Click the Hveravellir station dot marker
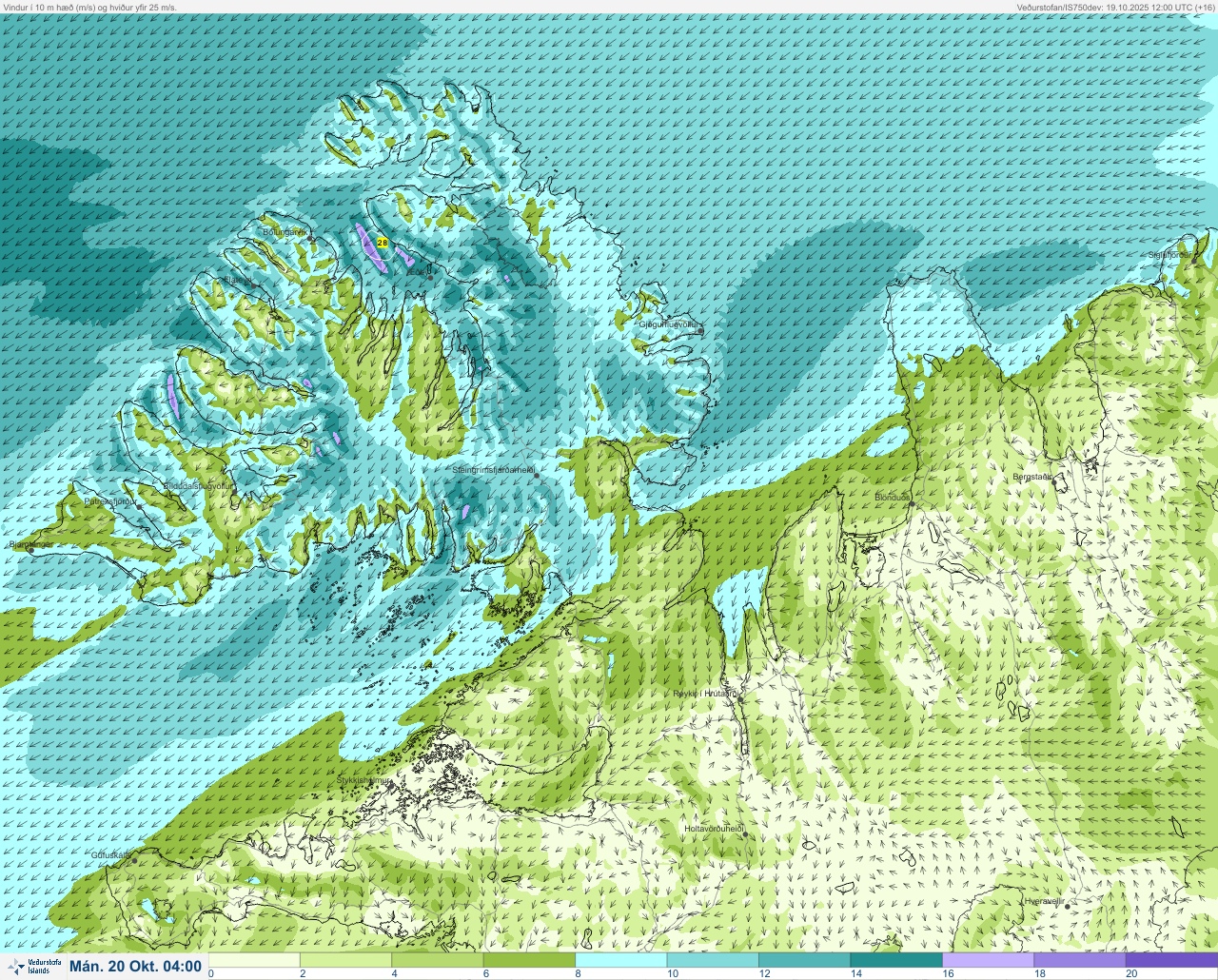 [x=1068, y=907]
